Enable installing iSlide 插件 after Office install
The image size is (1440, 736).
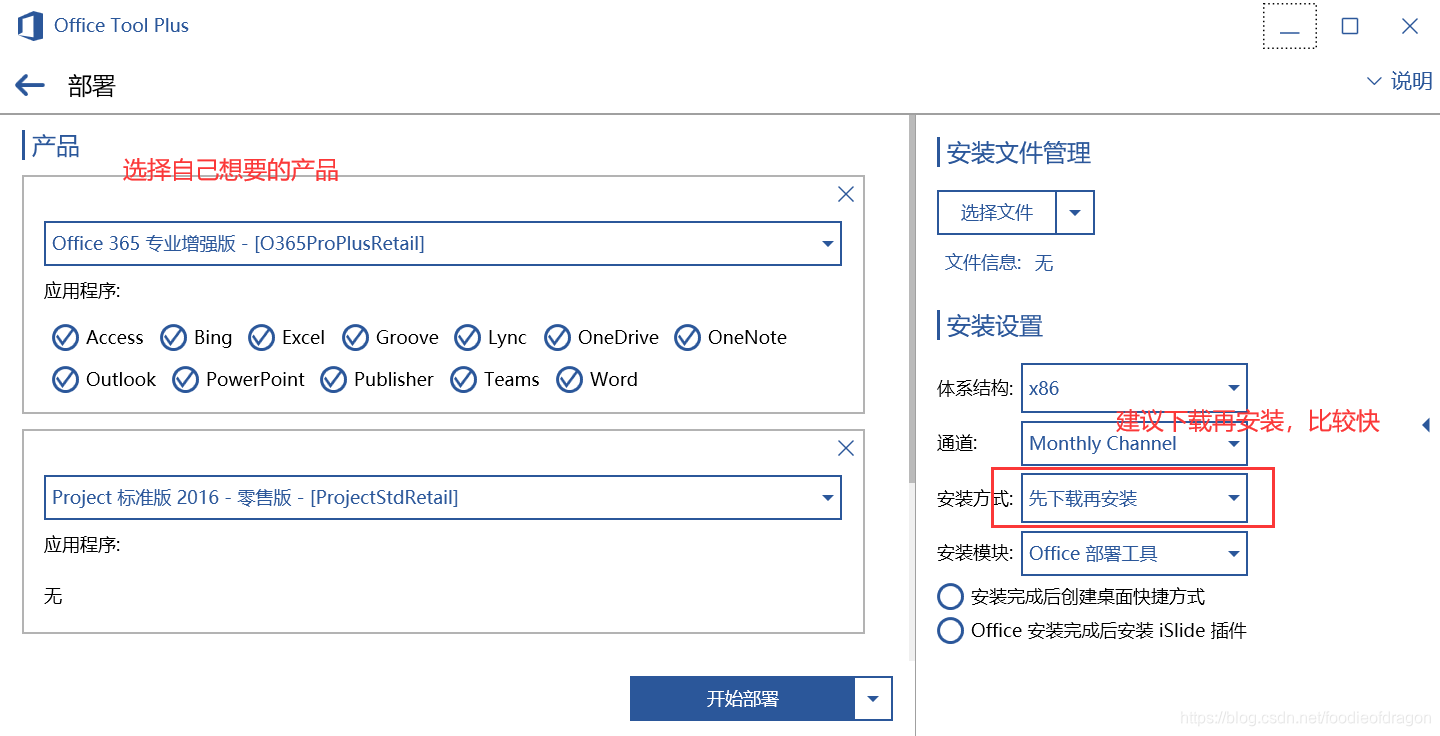click(950, 630)
